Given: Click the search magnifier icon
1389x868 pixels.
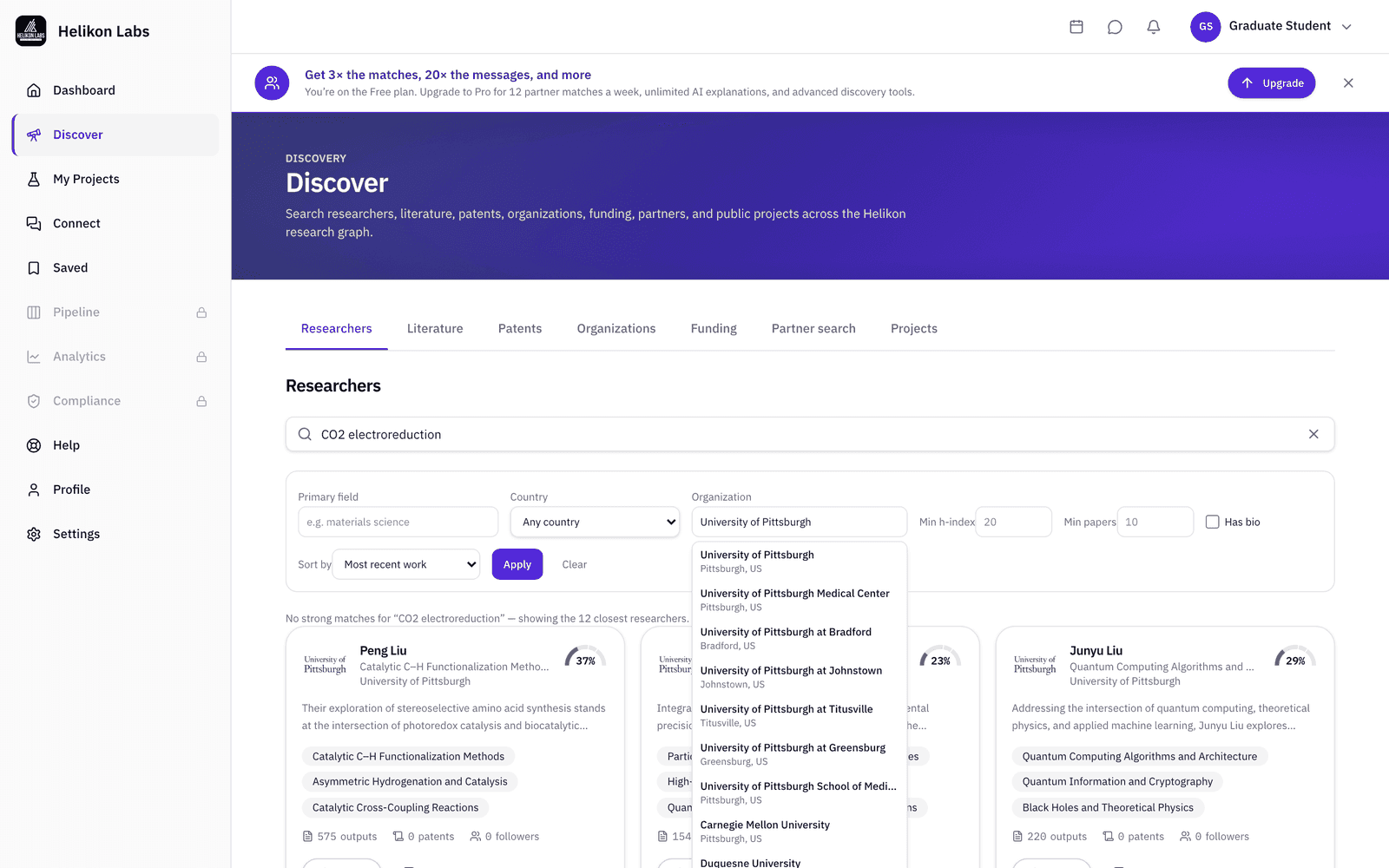Looking at the screenshot, I should [305, 434].
